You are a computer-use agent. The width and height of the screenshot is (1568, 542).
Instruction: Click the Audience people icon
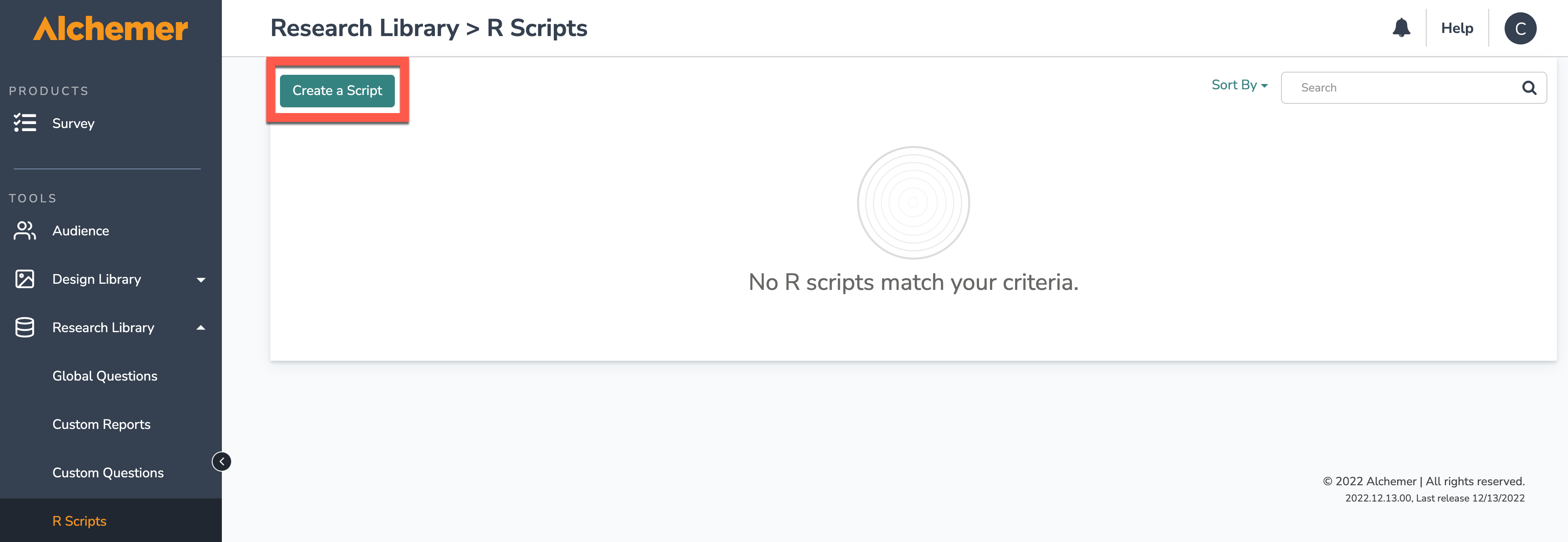(25, 231)
